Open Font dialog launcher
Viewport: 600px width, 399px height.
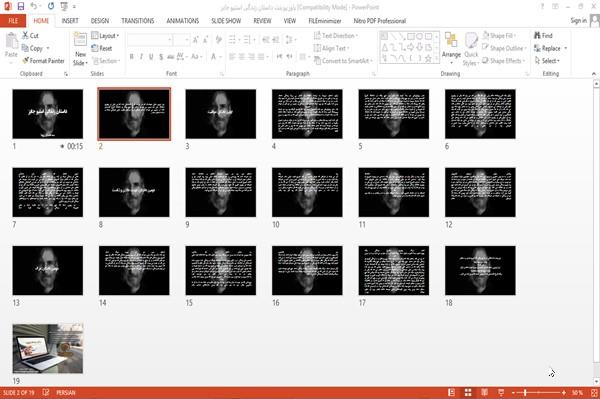(x=221, y=74)
